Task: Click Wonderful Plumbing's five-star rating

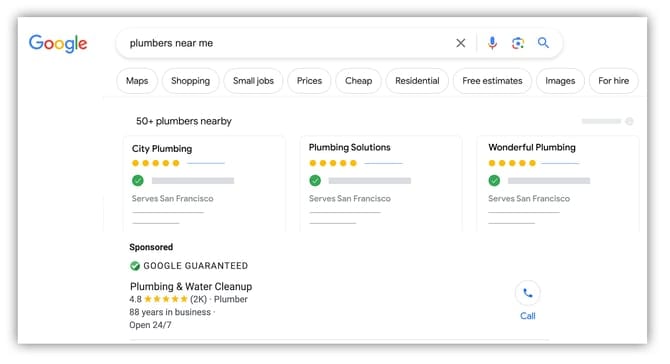Action: pos(512,163)
